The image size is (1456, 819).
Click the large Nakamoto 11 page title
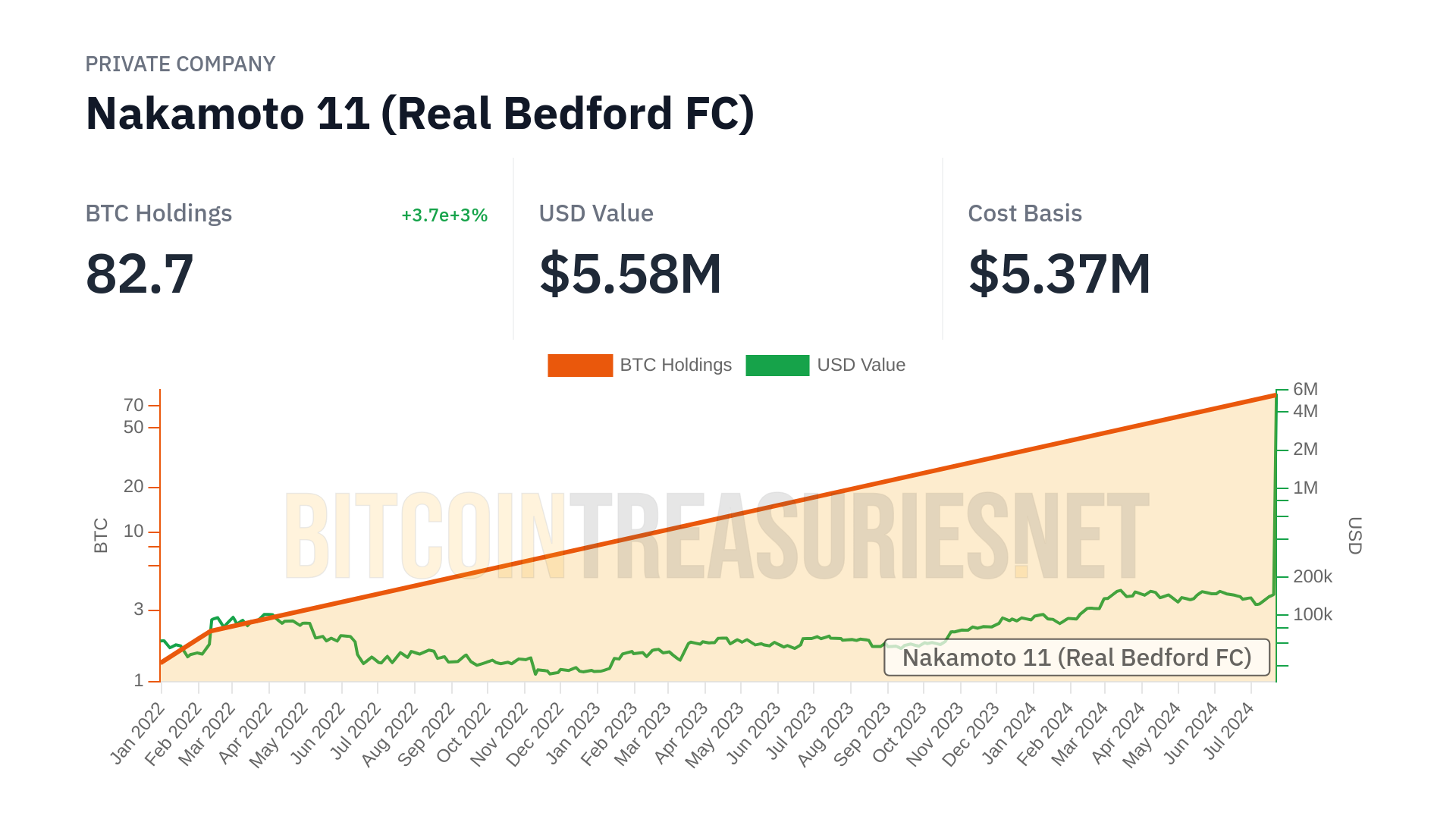(x=420, y=114)
